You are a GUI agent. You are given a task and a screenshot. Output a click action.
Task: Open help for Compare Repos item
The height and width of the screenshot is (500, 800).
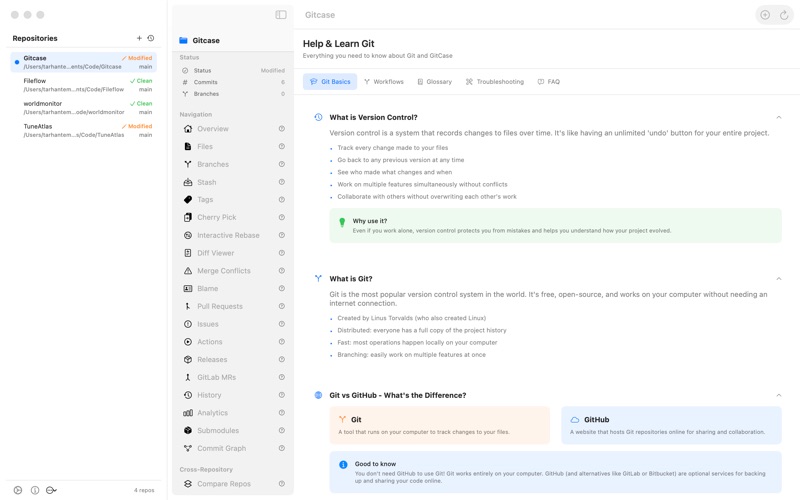(x=282, y=484)
